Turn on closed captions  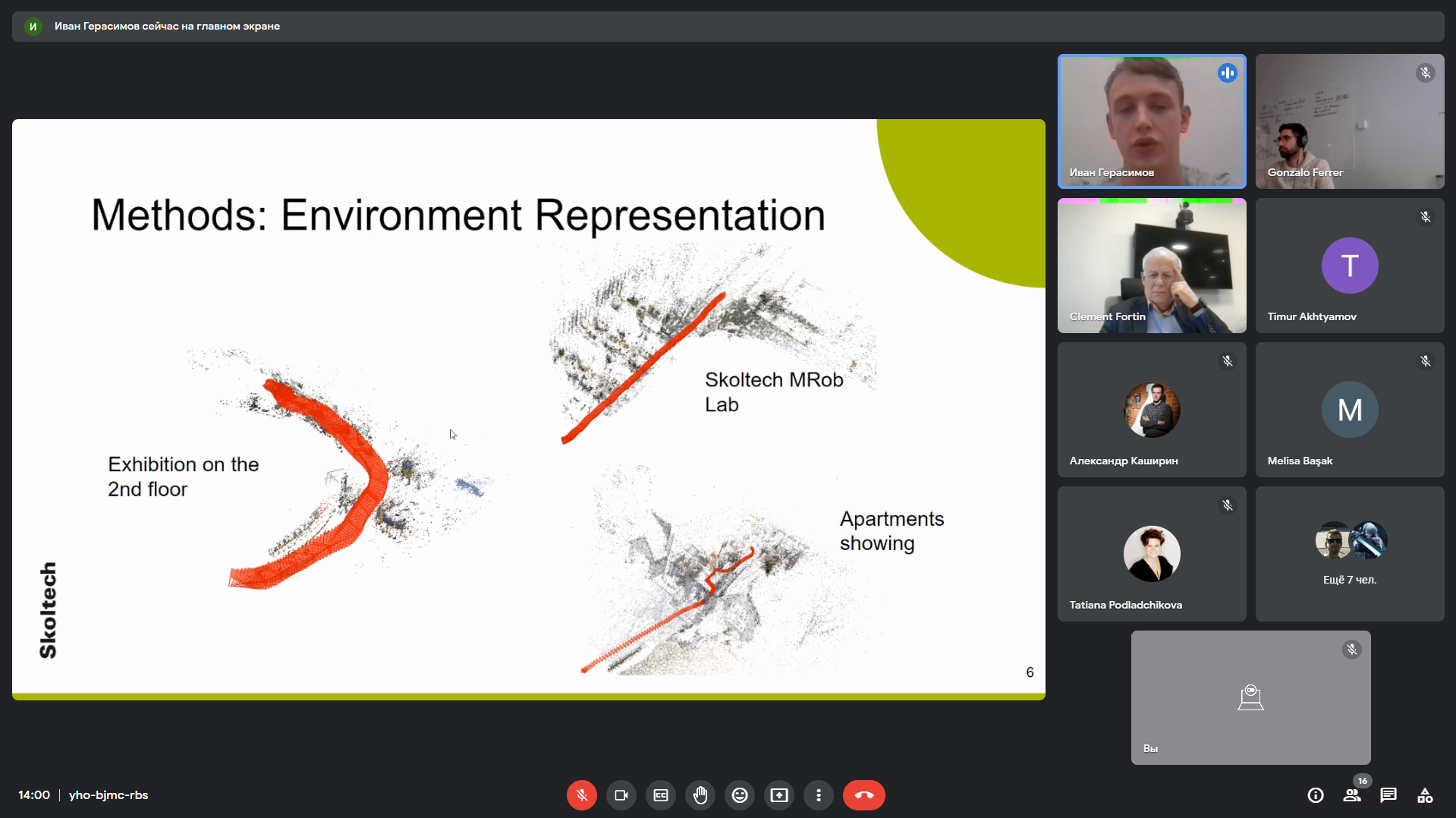click(661, 795)
